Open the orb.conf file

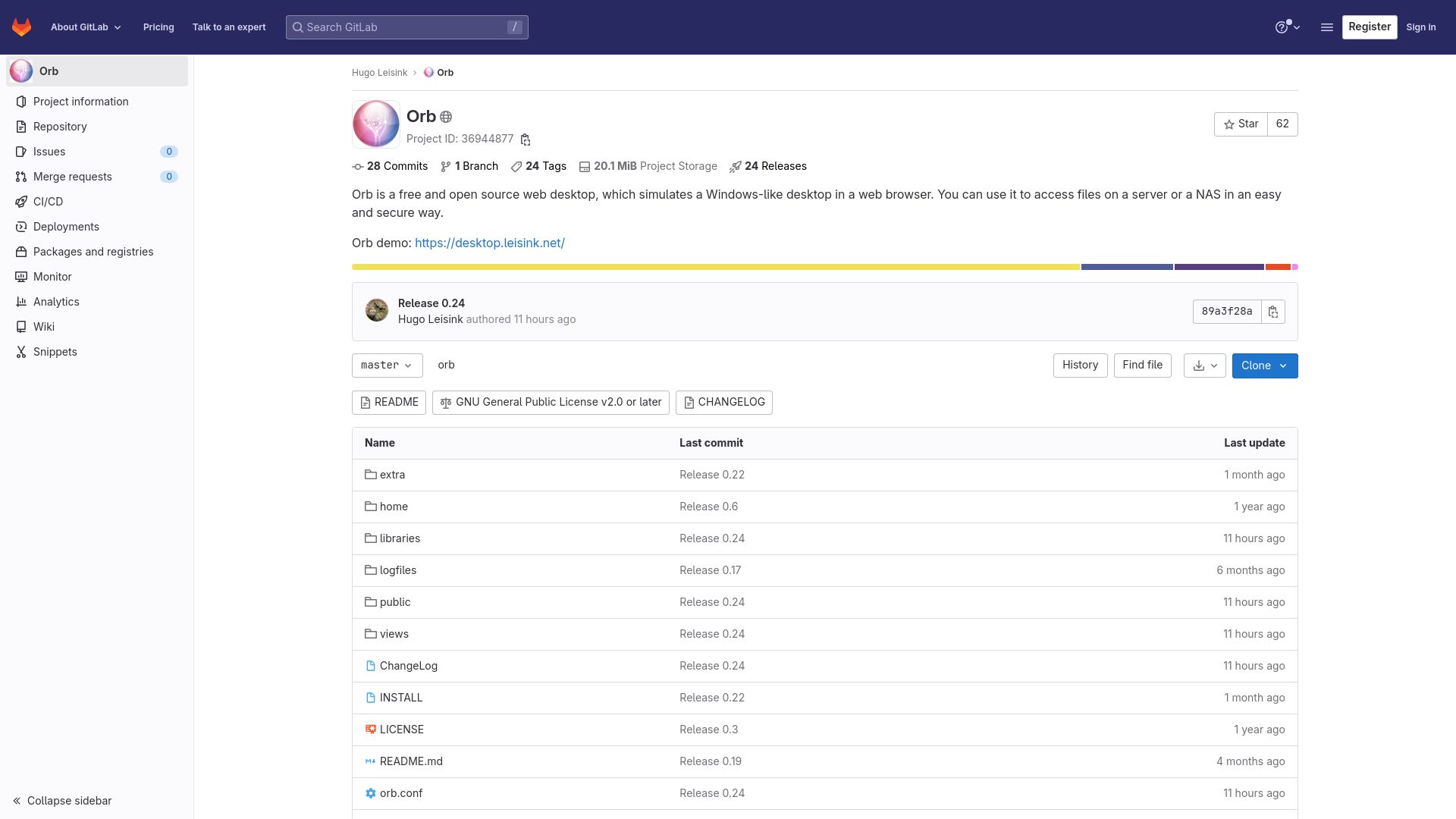tap(401, 793)
